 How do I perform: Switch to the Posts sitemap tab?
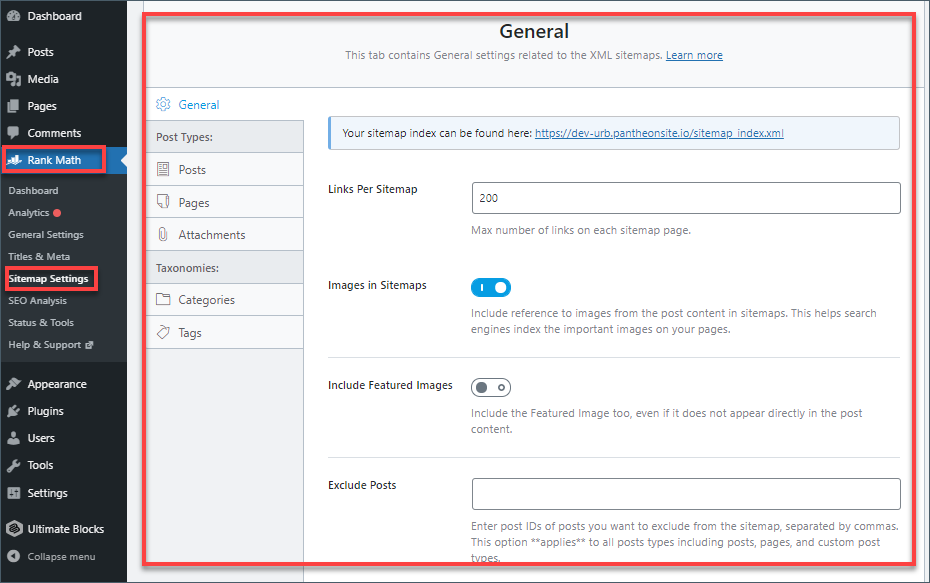(x=225, y=170)
